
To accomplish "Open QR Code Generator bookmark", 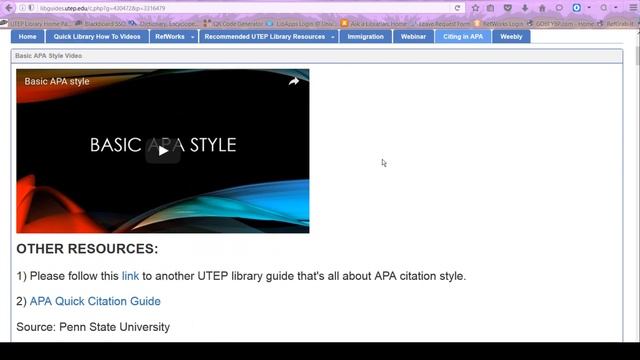I will pyautogui.click(x=233, y=24).
